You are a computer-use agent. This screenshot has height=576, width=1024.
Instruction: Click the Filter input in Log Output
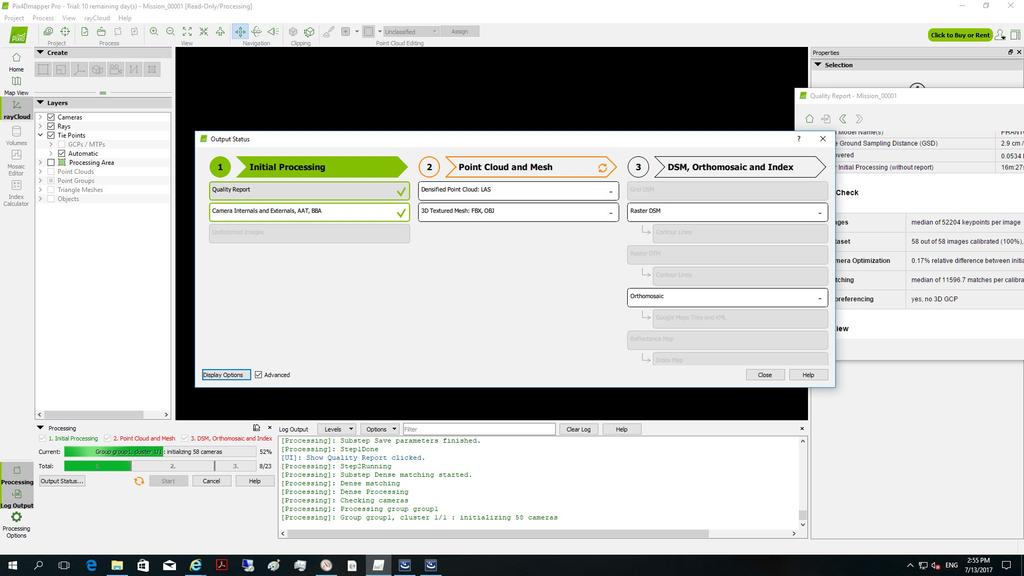479,429
